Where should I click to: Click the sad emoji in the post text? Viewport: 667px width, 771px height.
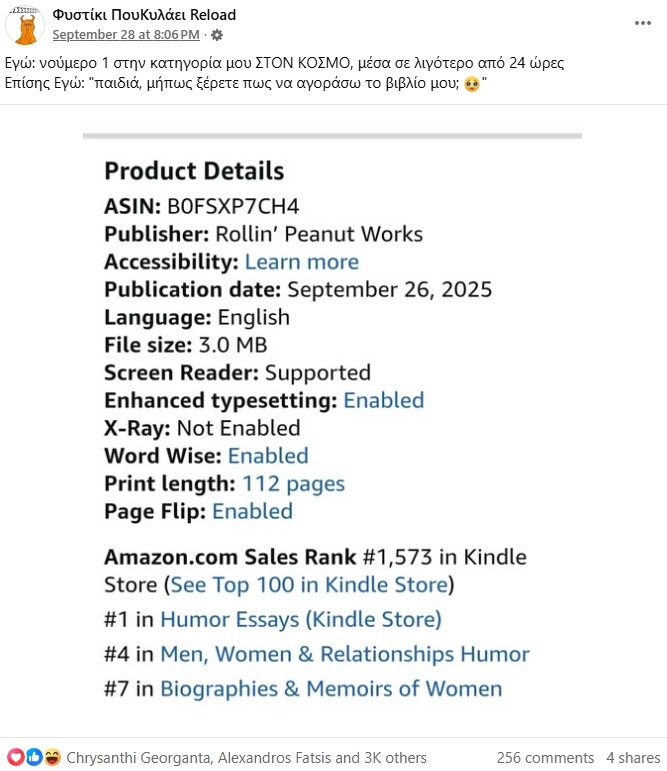tap(472, 84)
